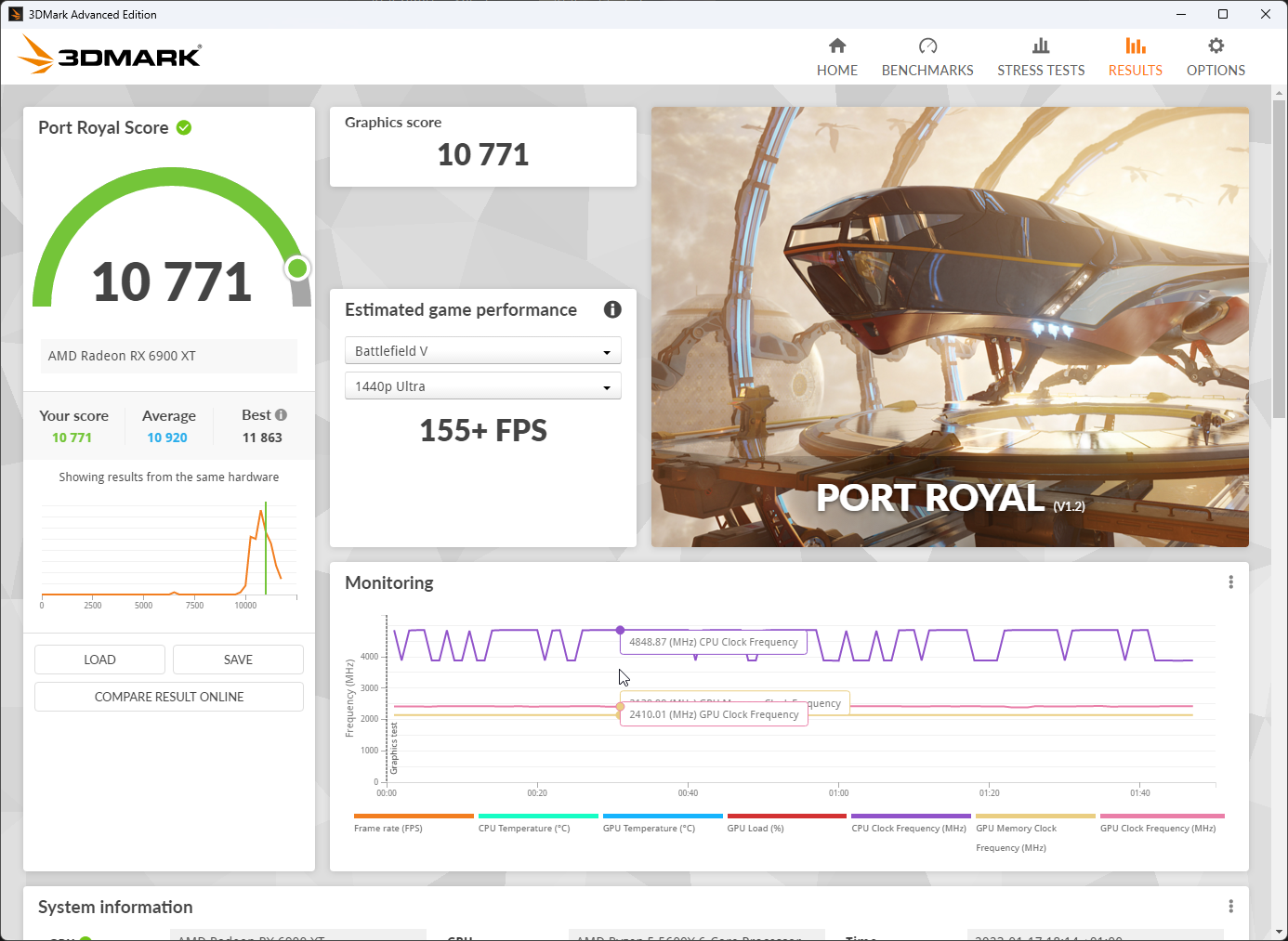Click the green validation checkmark beside Port Royal Score
Viewport: 1288px width, 941px height.
click(x=184, y=128)
